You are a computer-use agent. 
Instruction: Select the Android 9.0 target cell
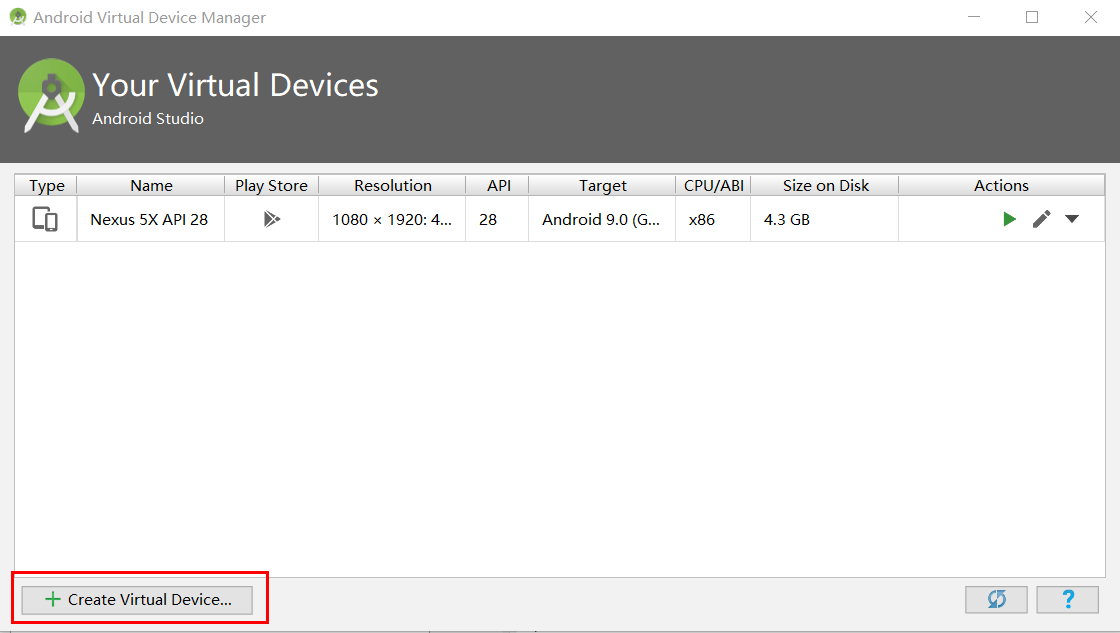pos(602,219)
